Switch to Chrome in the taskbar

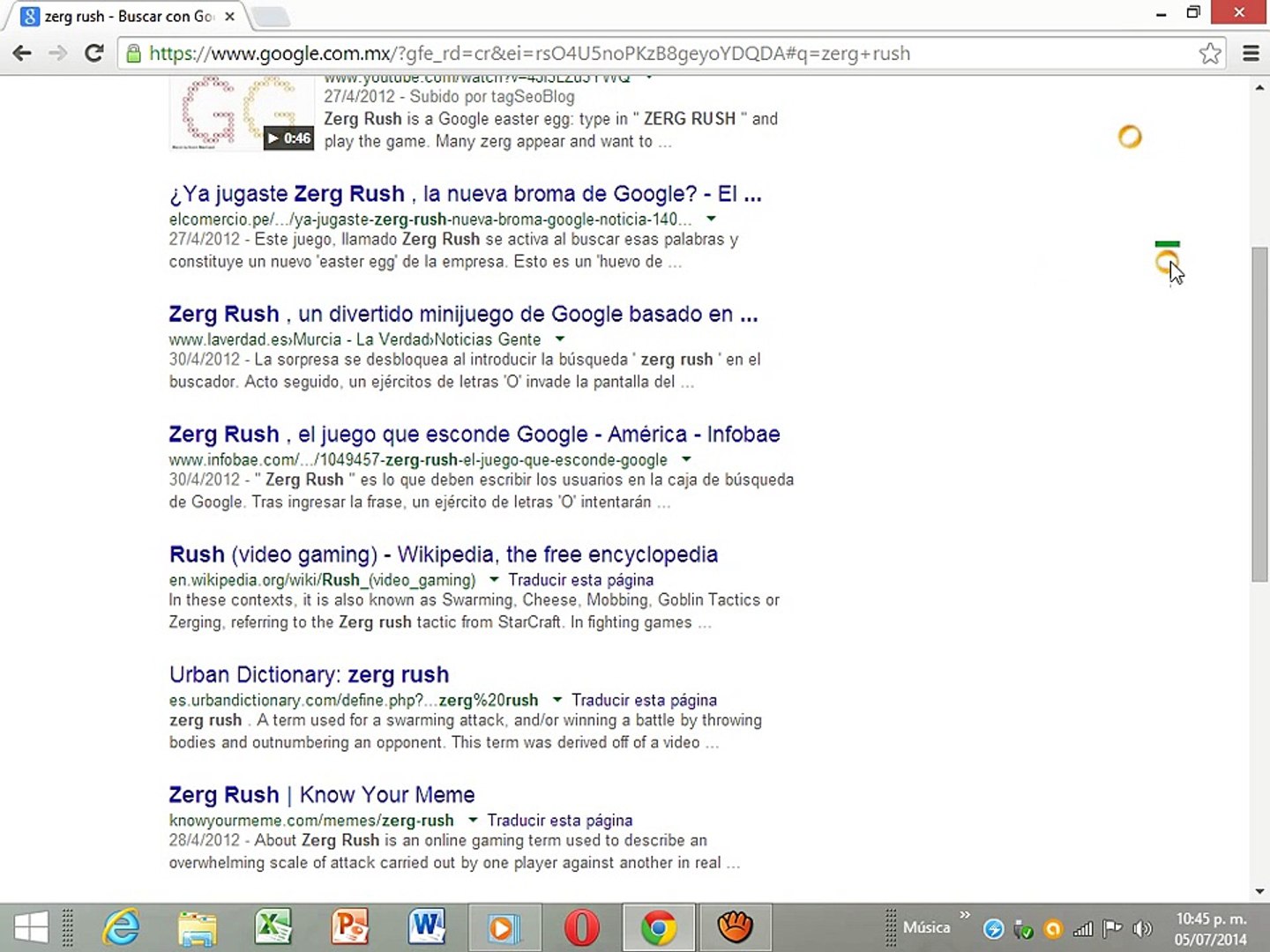pos(658,927)
